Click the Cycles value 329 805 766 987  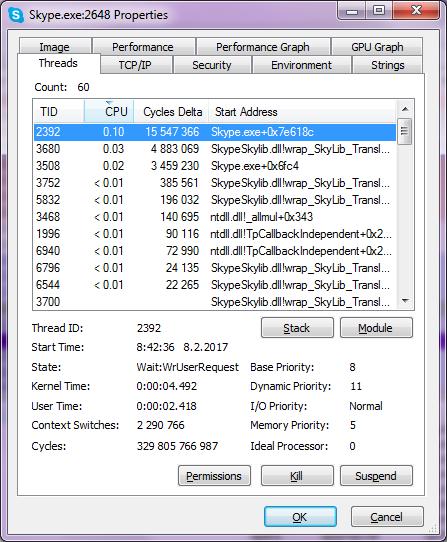(177, 446)
